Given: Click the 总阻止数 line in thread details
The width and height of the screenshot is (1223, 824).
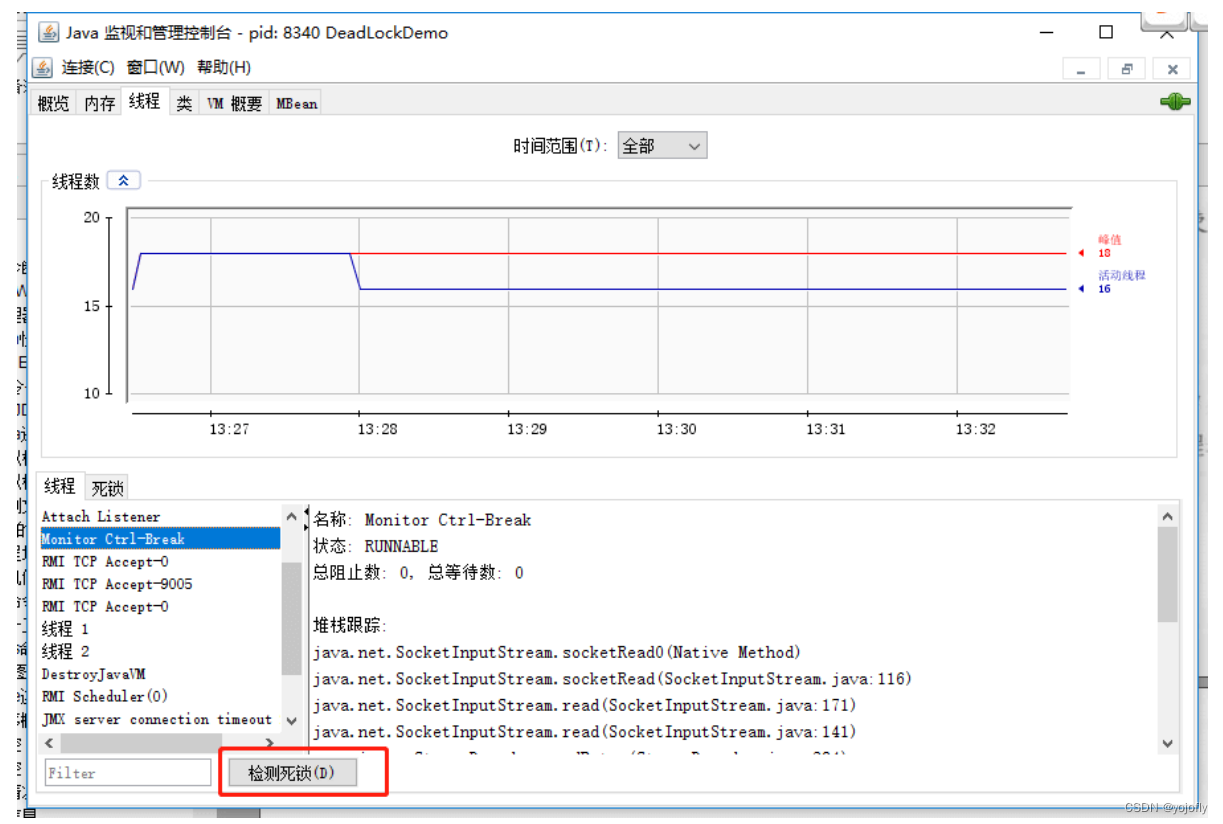Looking at the screenshot, I should click(418, 573).
